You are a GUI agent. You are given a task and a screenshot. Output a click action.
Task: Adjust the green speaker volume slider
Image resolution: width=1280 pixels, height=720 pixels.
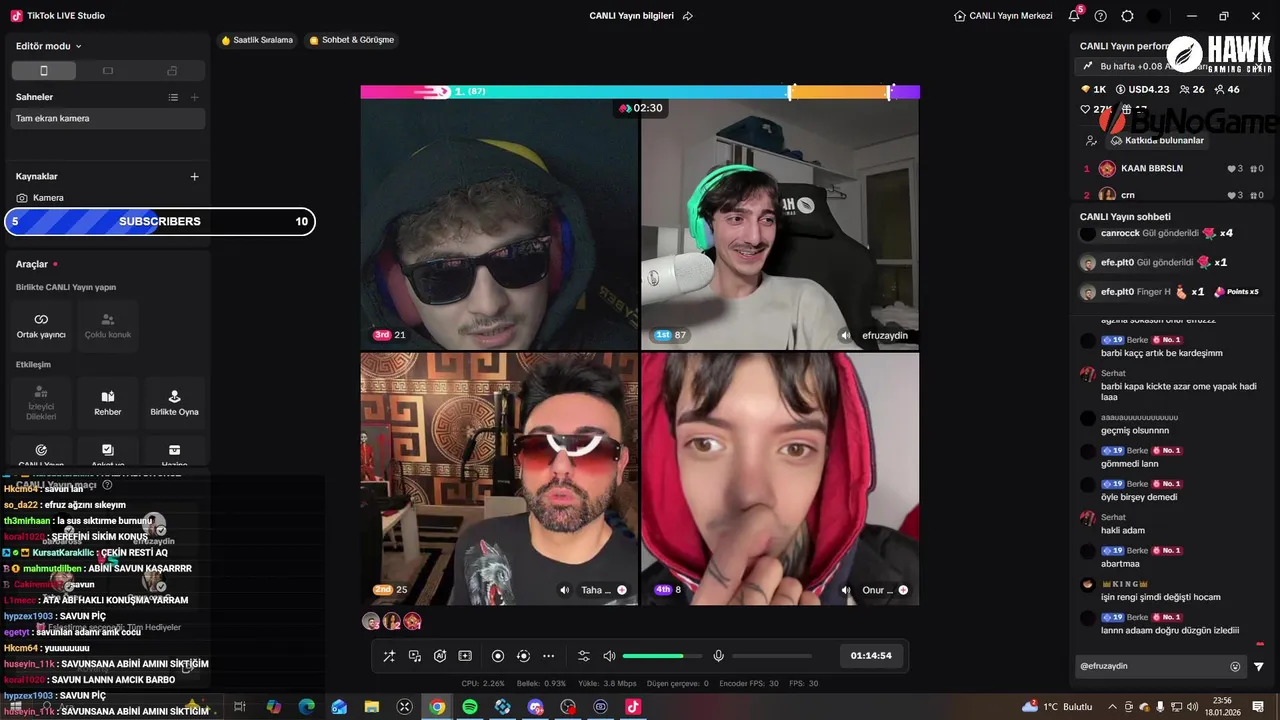tap(661, 656)
